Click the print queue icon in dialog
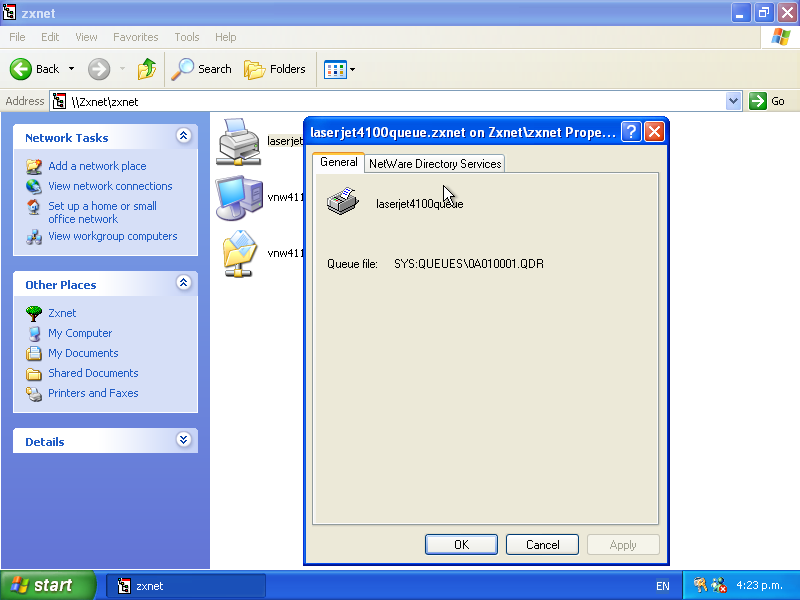Screen dimensions: 800x600 coord(343,202)
